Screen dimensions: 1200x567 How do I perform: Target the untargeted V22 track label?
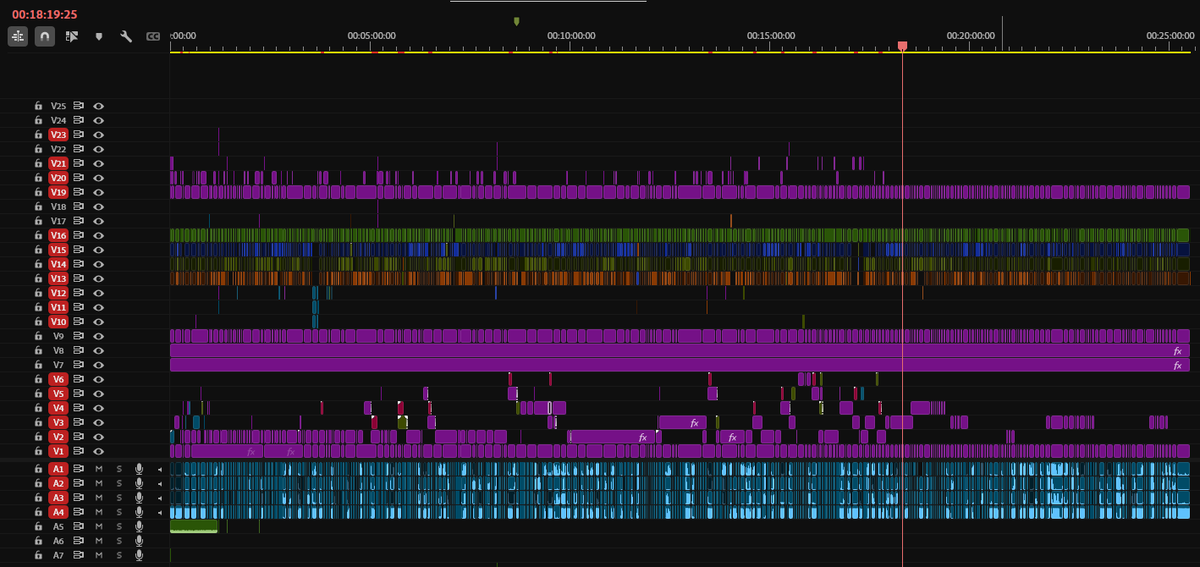(58, 148)
